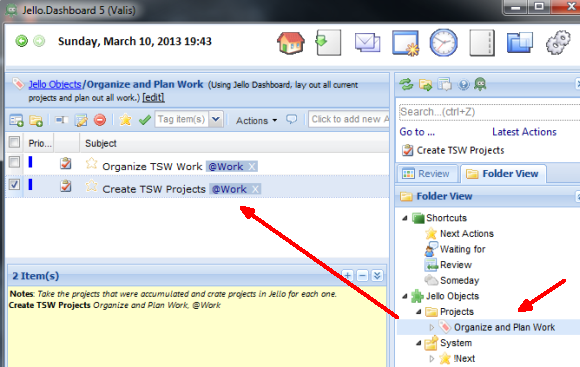Click the green refresh arrows icon
Viewport: 580px width, 367px height.
point(406,85)
